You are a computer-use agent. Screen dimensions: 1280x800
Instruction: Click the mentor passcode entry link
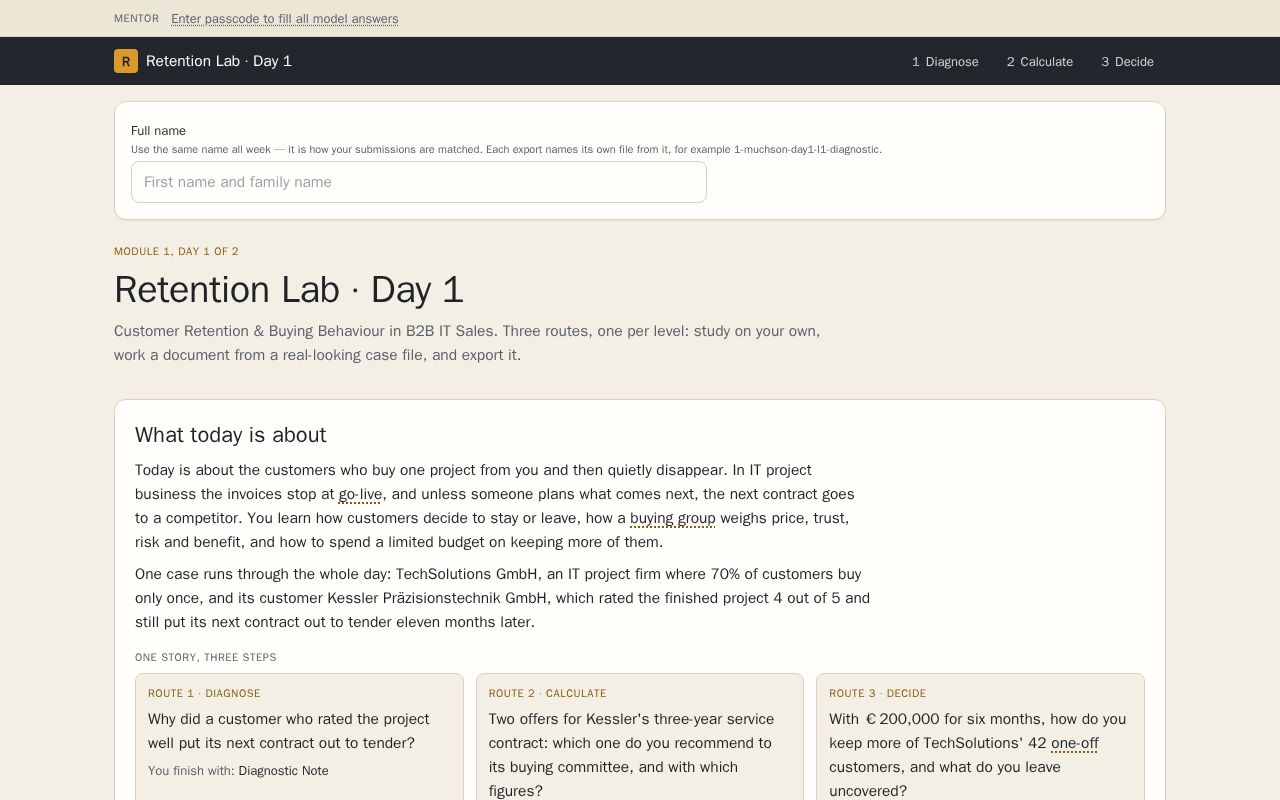pyautogui.click(x=285, y=19)
